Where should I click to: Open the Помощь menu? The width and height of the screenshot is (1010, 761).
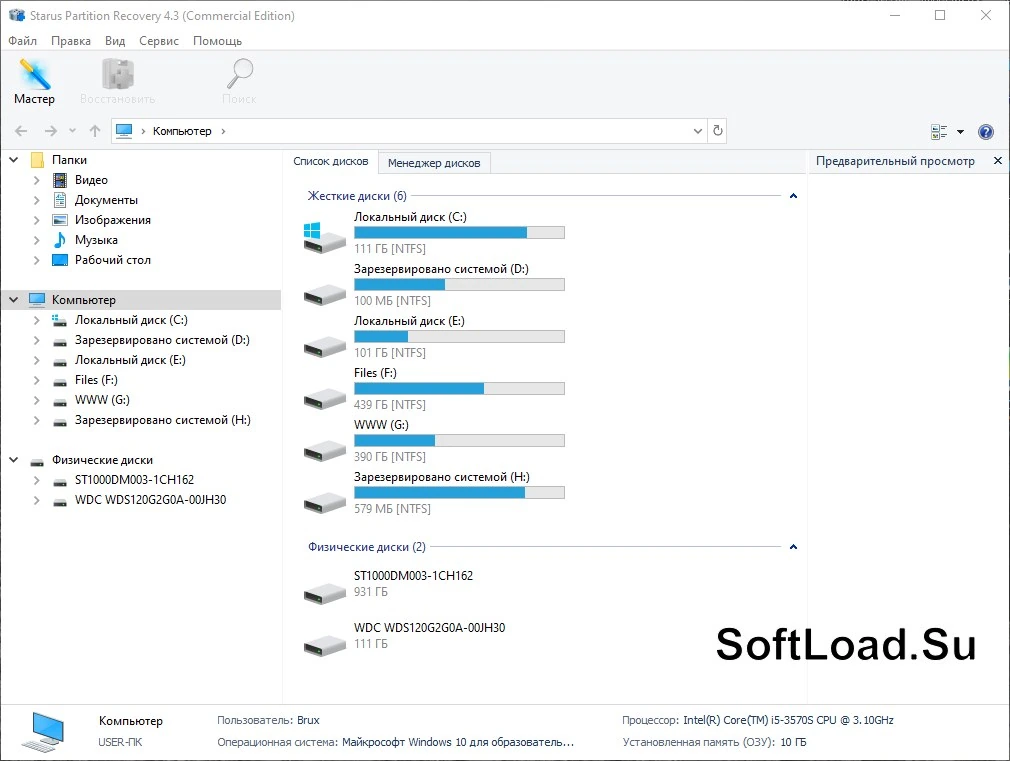(x=218, y=41)
